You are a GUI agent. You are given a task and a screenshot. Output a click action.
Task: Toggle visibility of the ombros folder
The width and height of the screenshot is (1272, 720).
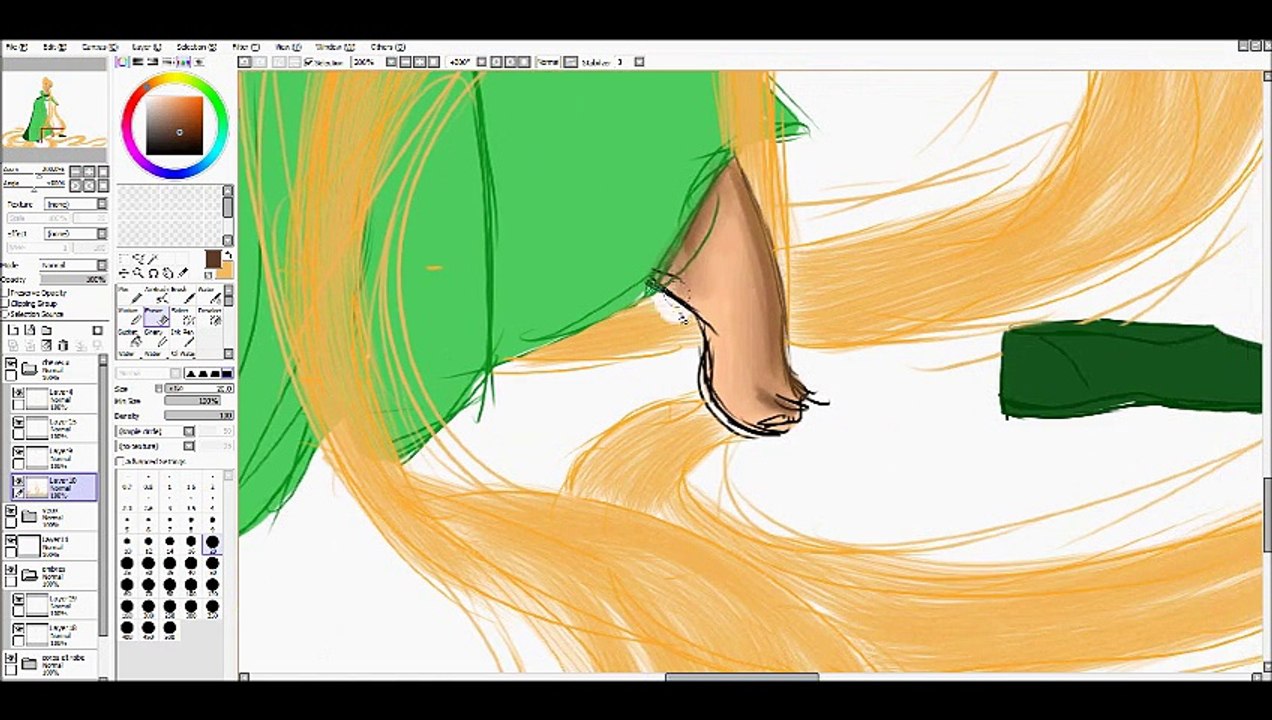pyautogui.click(x=11, y=570)
